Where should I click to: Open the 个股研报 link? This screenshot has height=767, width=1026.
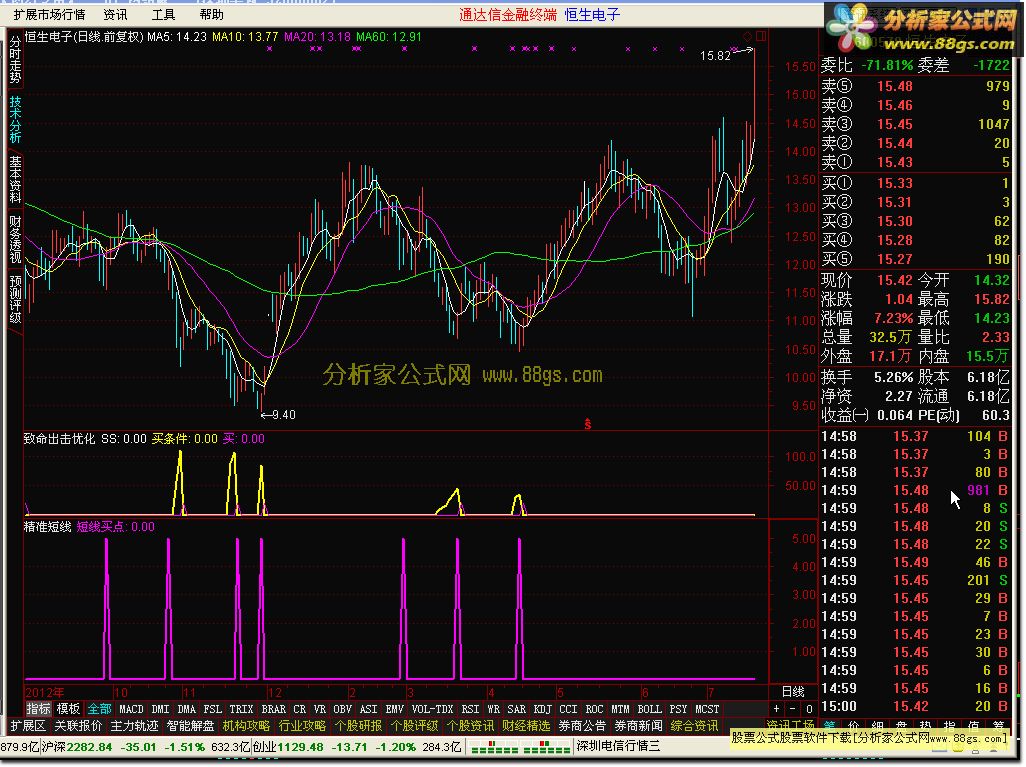point(359,726)
